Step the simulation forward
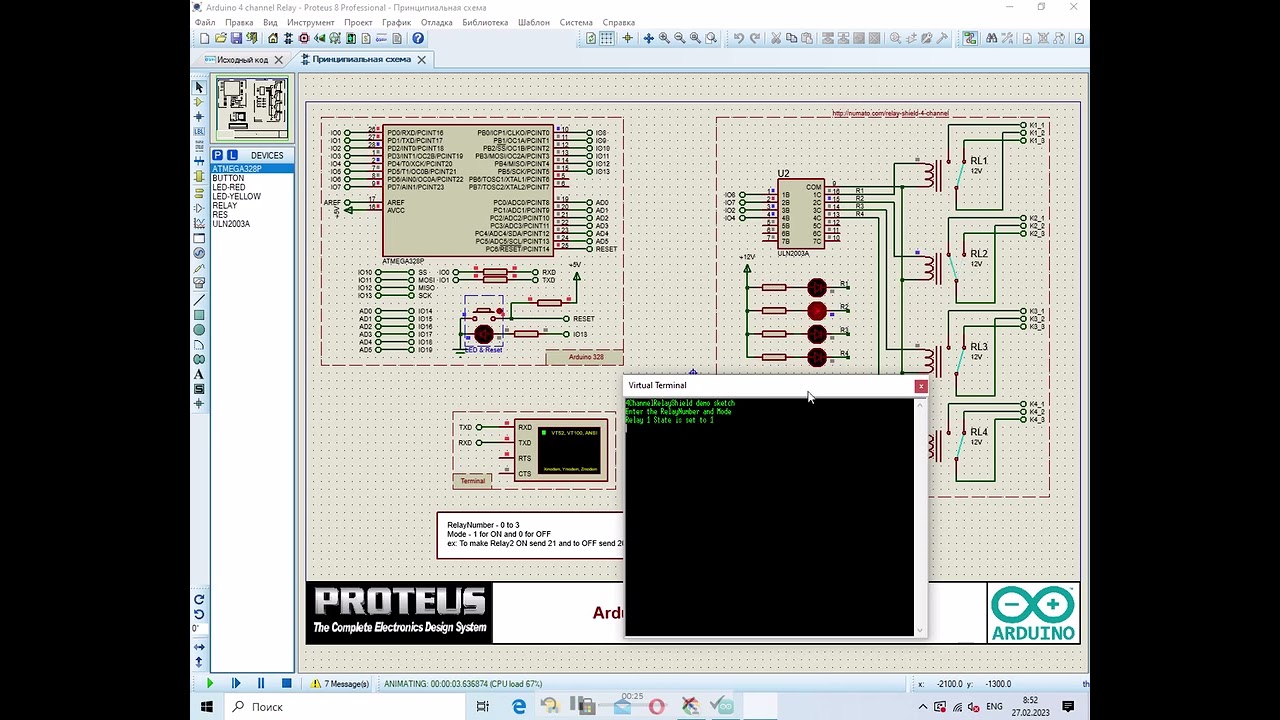This screenshot has height=720, width=1280. (x=236, y=683)
